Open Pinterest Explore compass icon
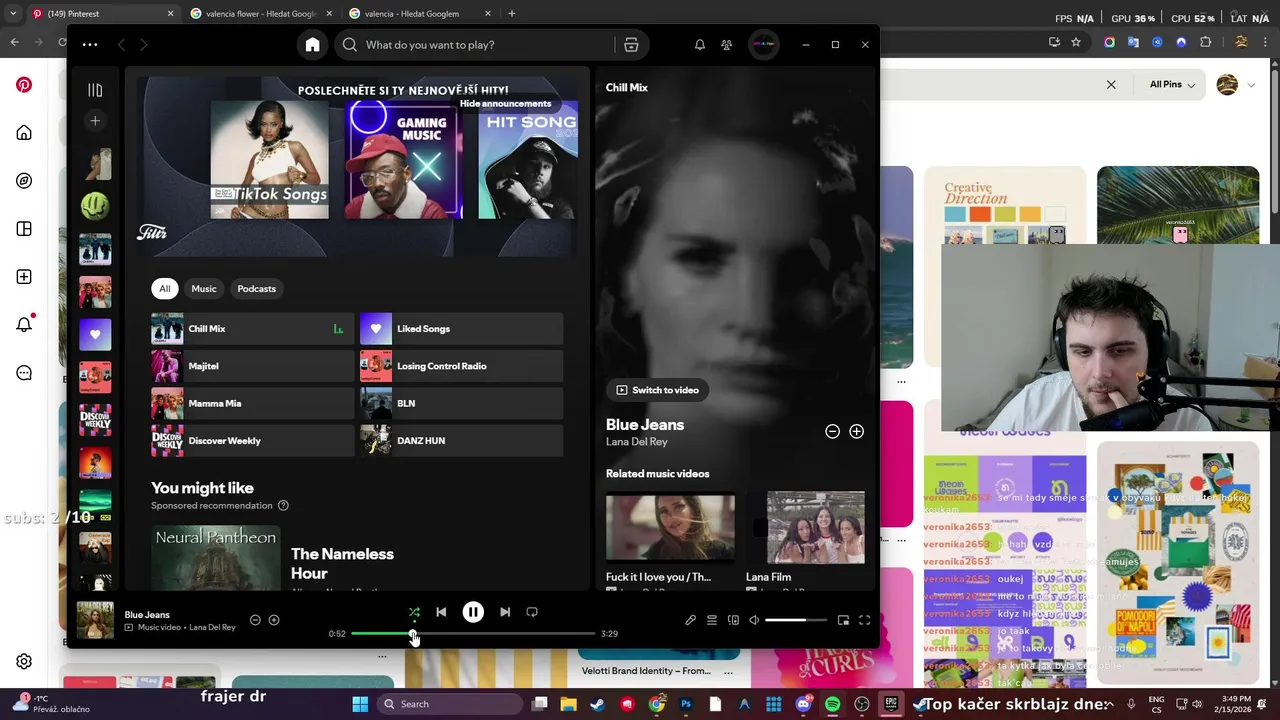The width and height of the screenshot is (1280, 720). (24, 181)
